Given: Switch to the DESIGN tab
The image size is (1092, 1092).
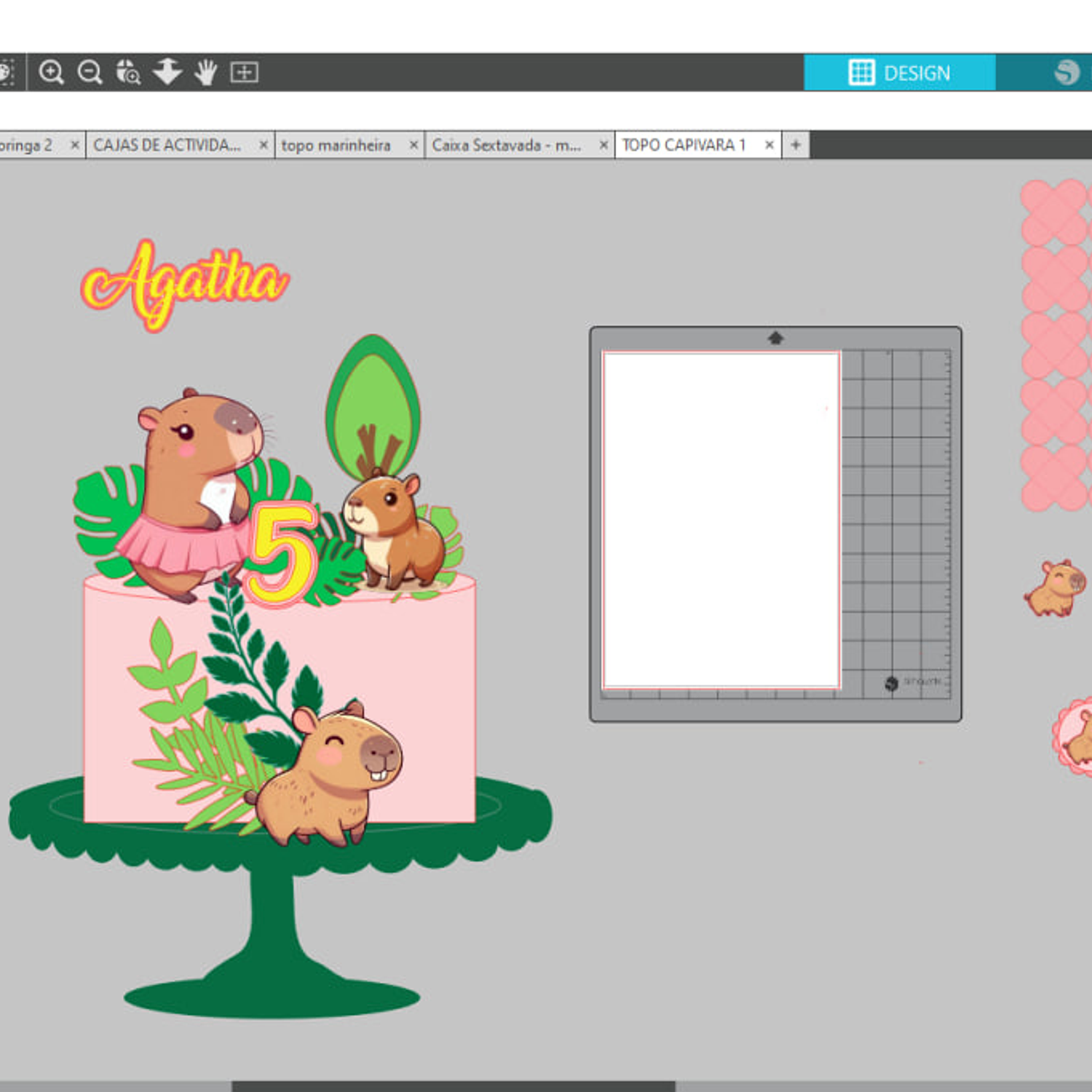Looking at the screenshot, I should pyautogui.click(x=899, y=73).
